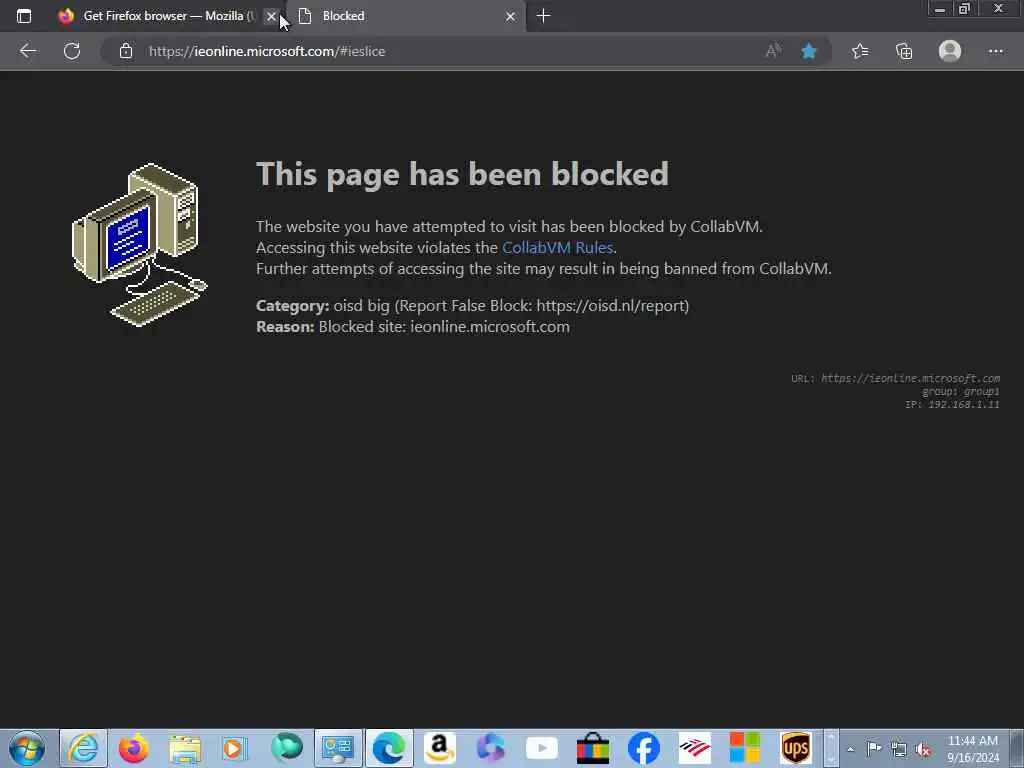Launch Firefox from the taskbar
Viewport: 1024px width, 768px height.
134,748
